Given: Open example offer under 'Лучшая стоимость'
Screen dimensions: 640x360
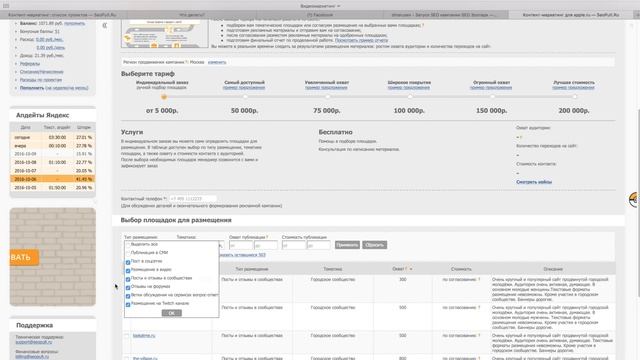Looking at the screenshot, I should coord(573,88).
